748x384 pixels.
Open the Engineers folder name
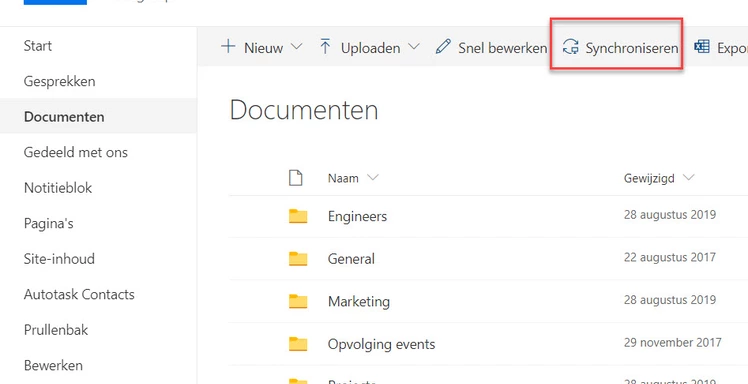tap(357, 217)
